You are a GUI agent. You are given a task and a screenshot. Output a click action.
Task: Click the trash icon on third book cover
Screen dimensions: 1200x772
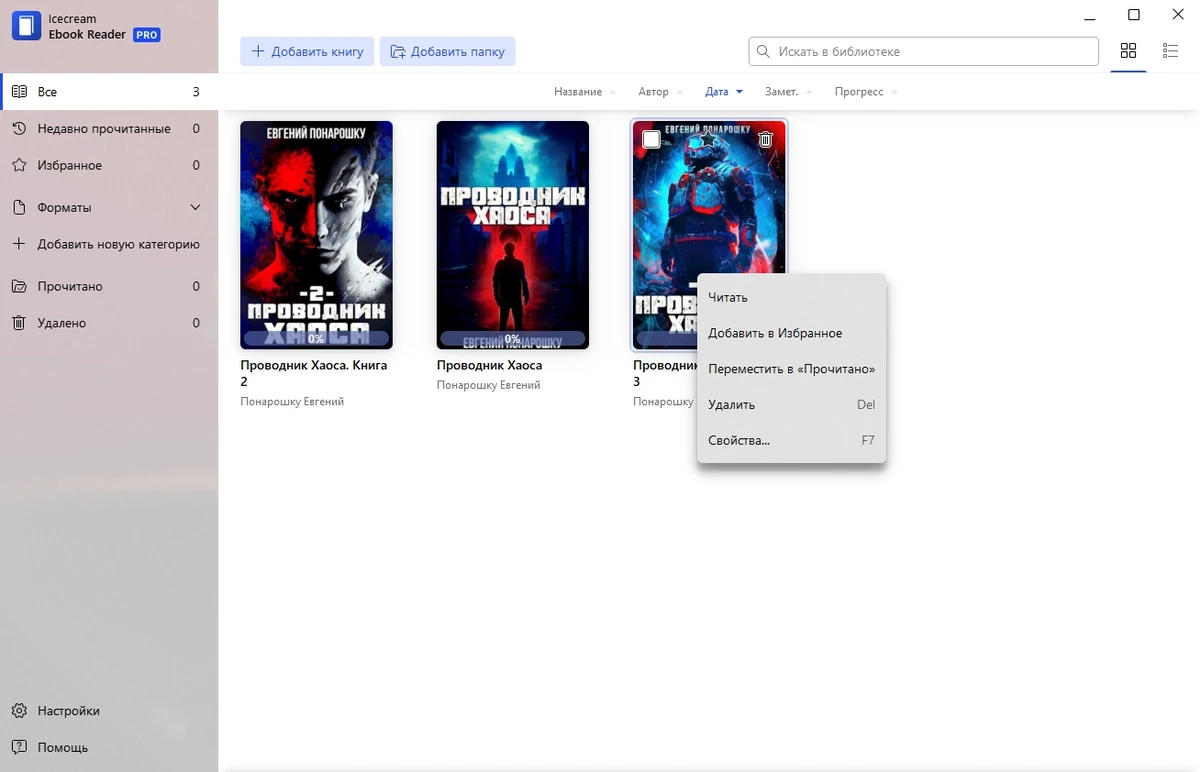point(765,140)
